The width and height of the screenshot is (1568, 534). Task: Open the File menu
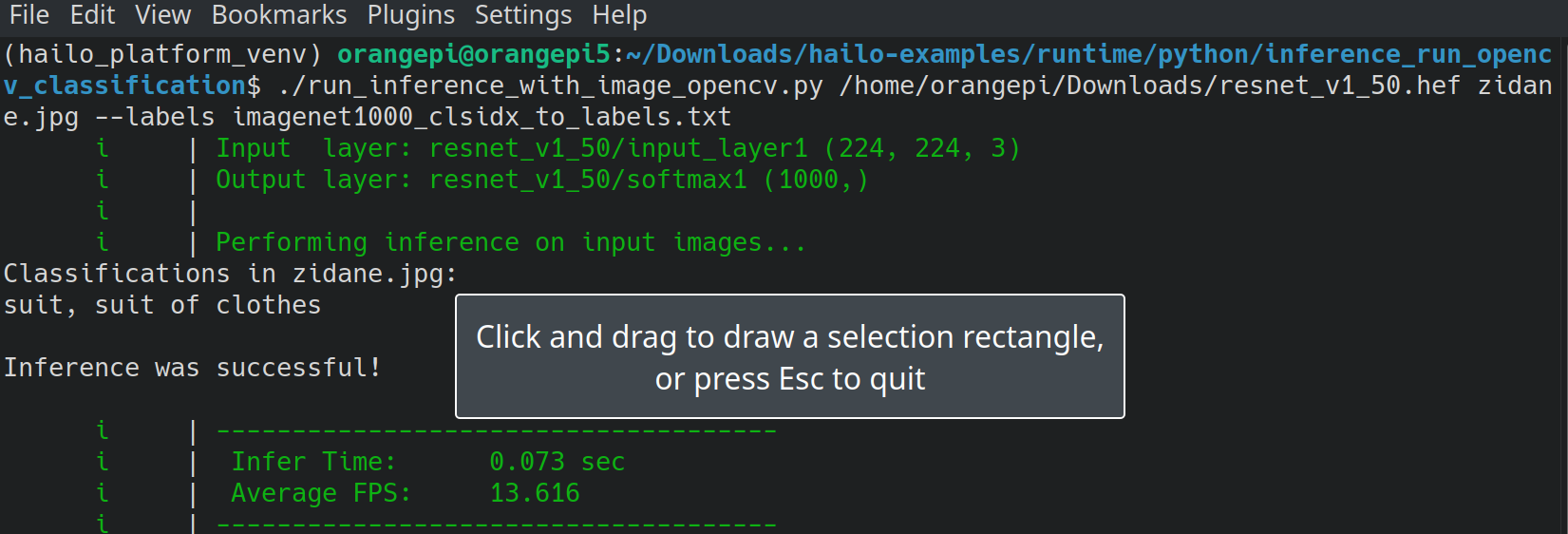click(x=28, y=15)
